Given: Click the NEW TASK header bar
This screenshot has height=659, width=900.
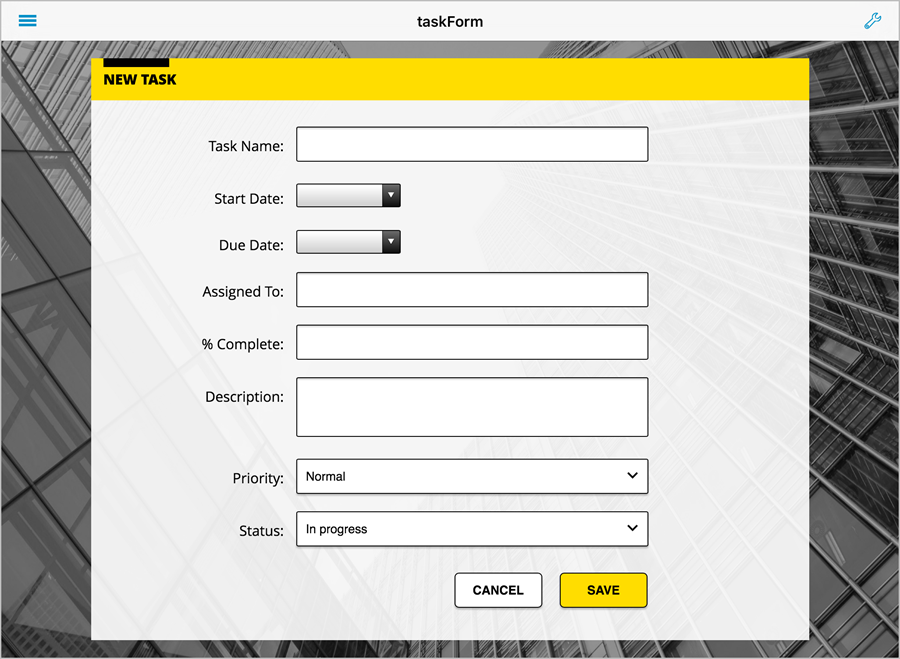Looking at the screenshot, I should click(x=450, y=80).
